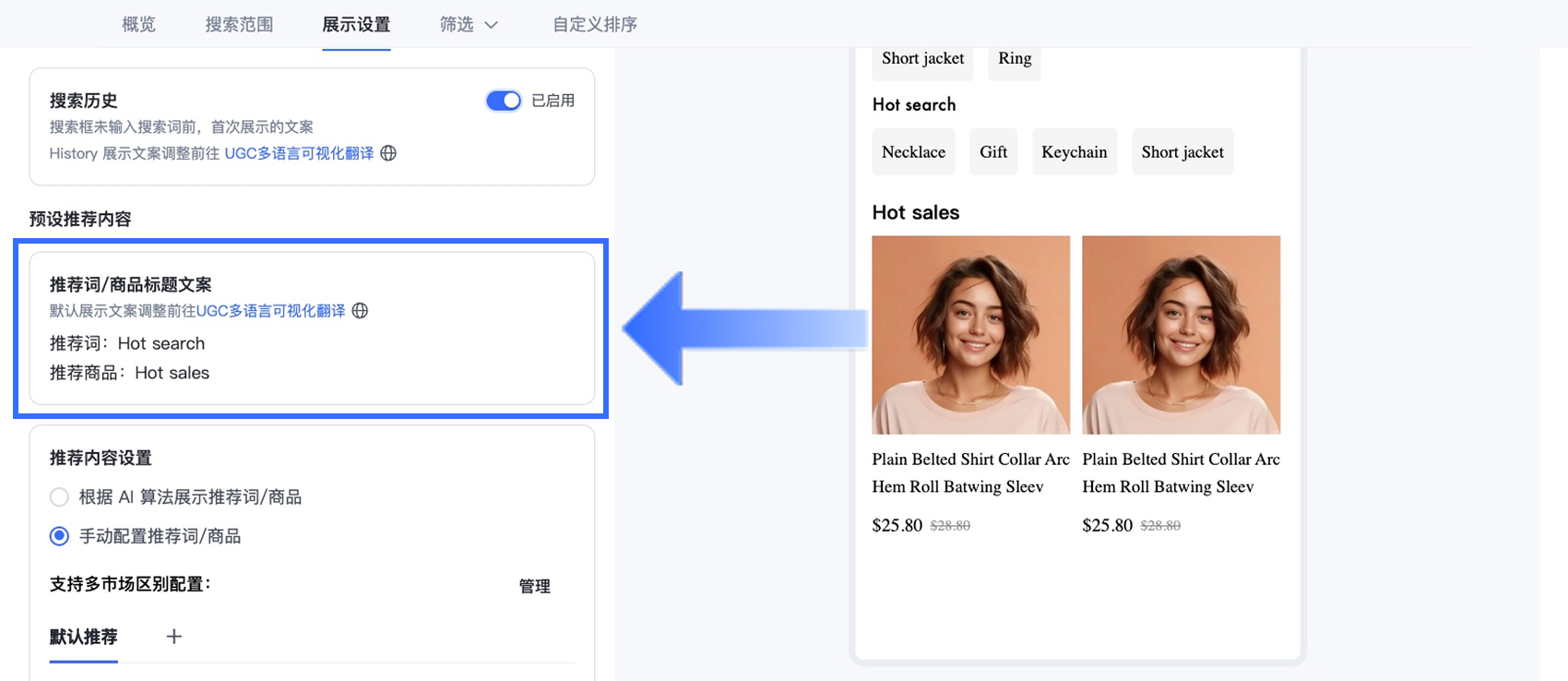
Task: Click the globe icon under 推荐词/商品标题文案
Action: click(x=360, y=311)
